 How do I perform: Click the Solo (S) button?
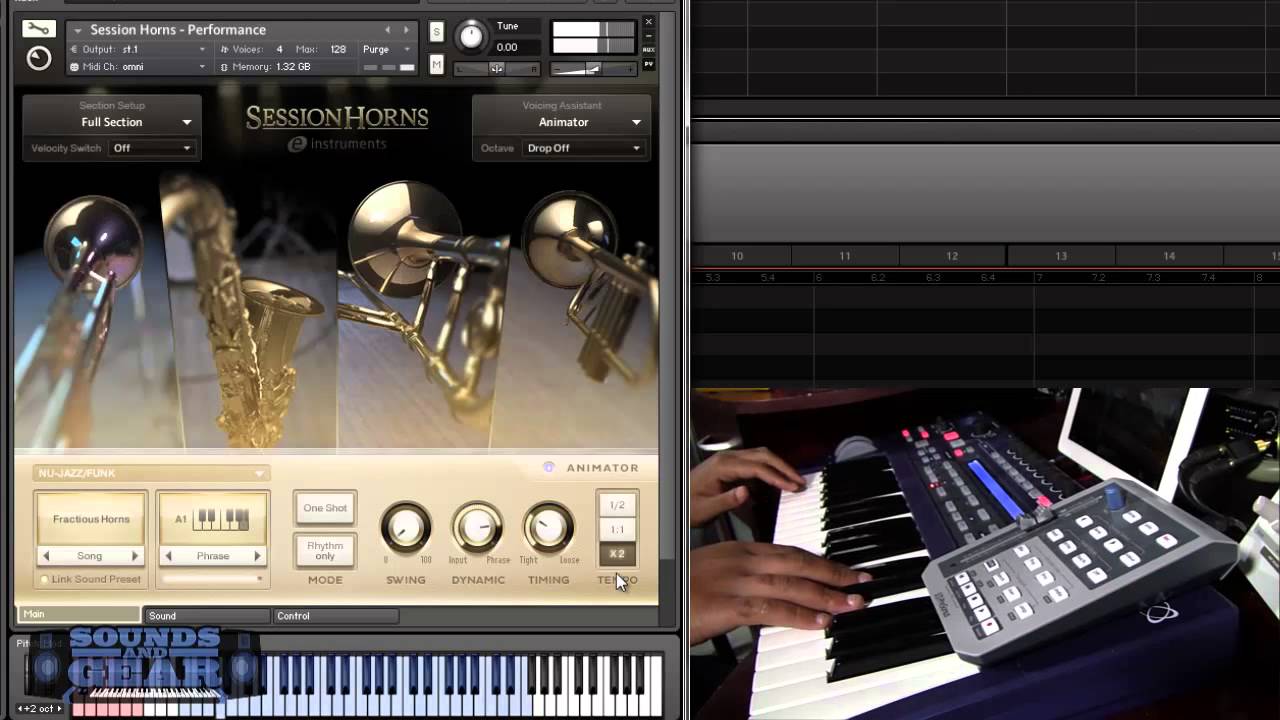436,32
